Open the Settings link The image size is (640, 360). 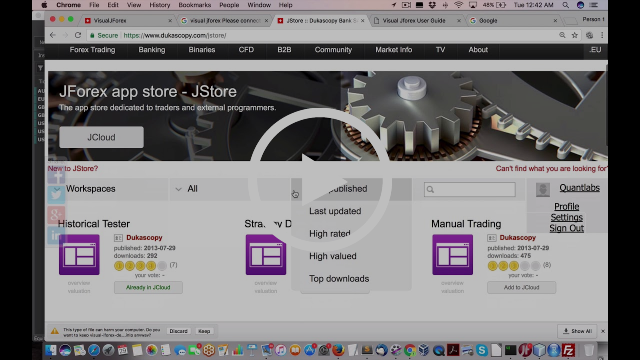(x=567, y=218)
